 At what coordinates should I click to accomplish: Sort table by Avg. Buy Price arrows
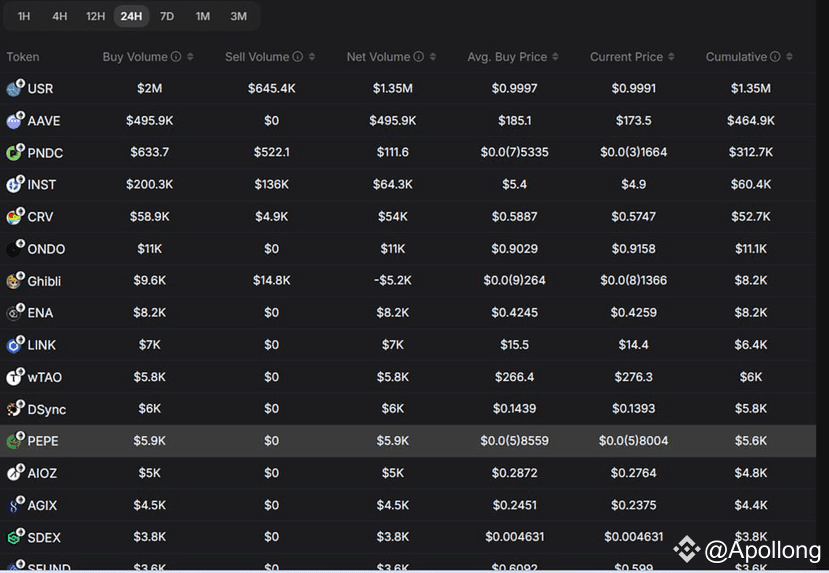coord(555,57)
